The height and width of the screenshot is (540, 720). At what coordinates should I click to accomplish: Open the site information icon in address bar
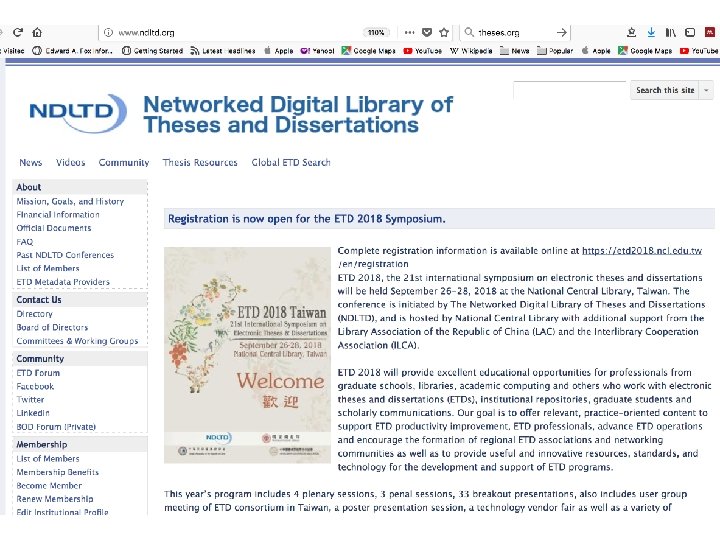click(108, 32)
